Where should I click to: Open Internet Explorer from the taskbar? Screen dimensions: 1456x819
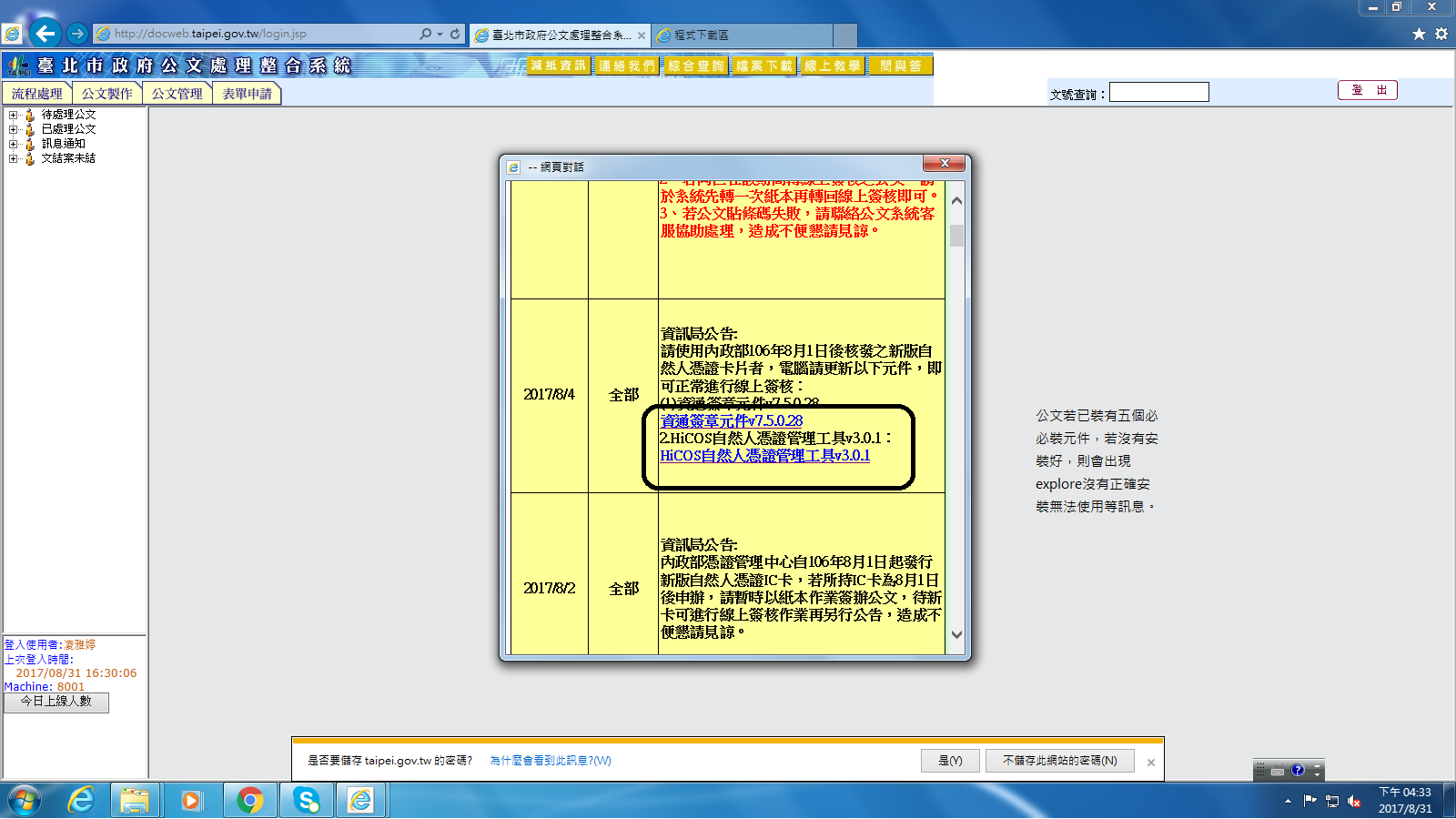[81, 801]
